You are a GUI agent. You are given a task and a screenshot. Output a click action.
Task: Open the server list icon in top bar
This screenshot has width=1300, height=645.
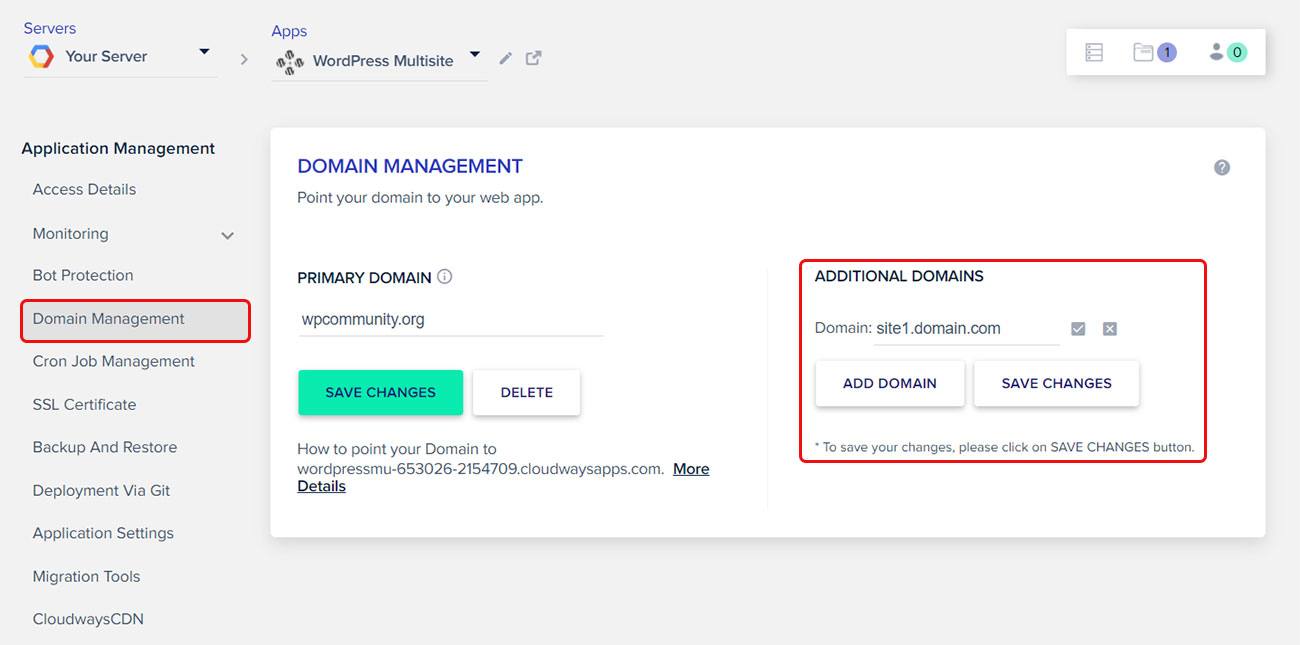1094,52
